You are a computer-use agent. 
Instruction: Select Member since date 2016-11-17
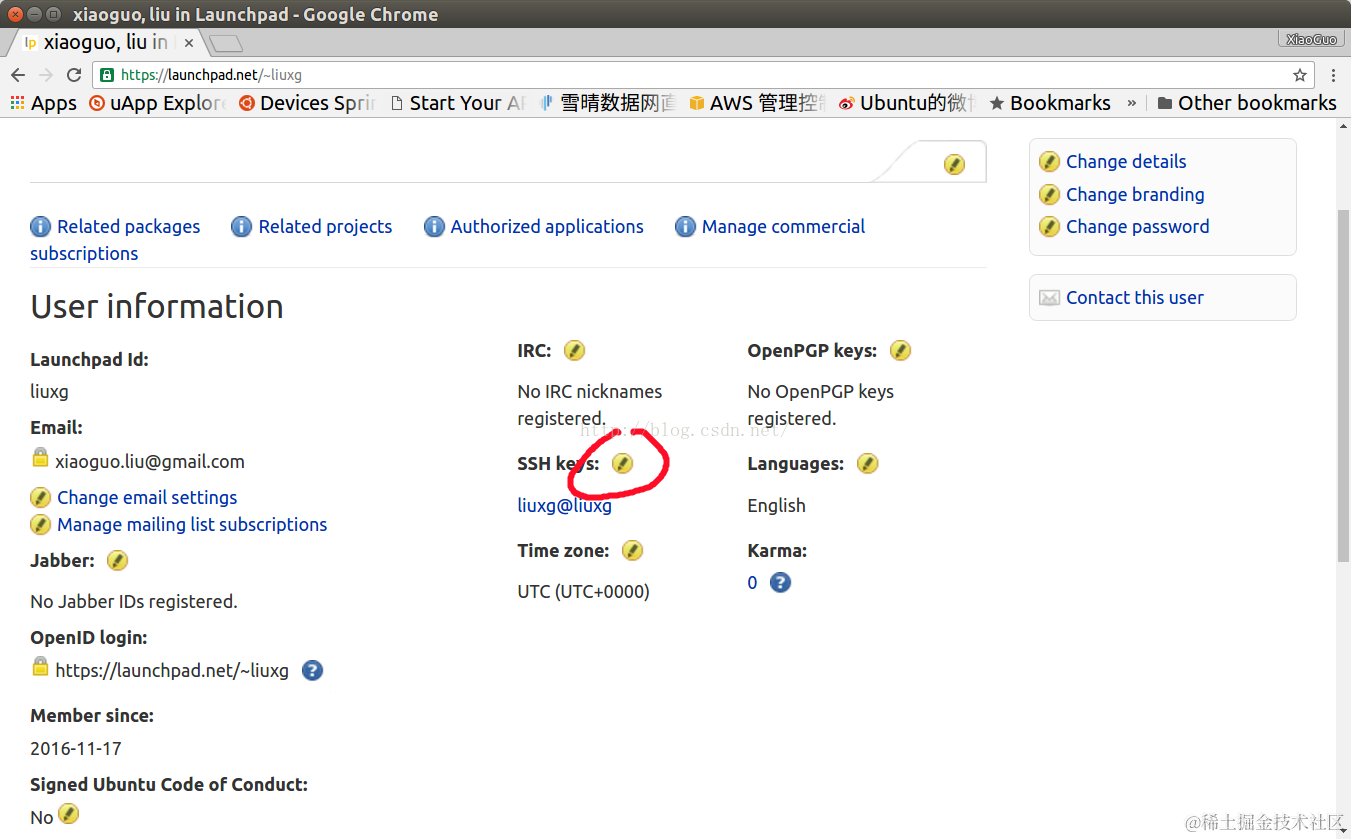pyautogui.click(x=76, y=749)
